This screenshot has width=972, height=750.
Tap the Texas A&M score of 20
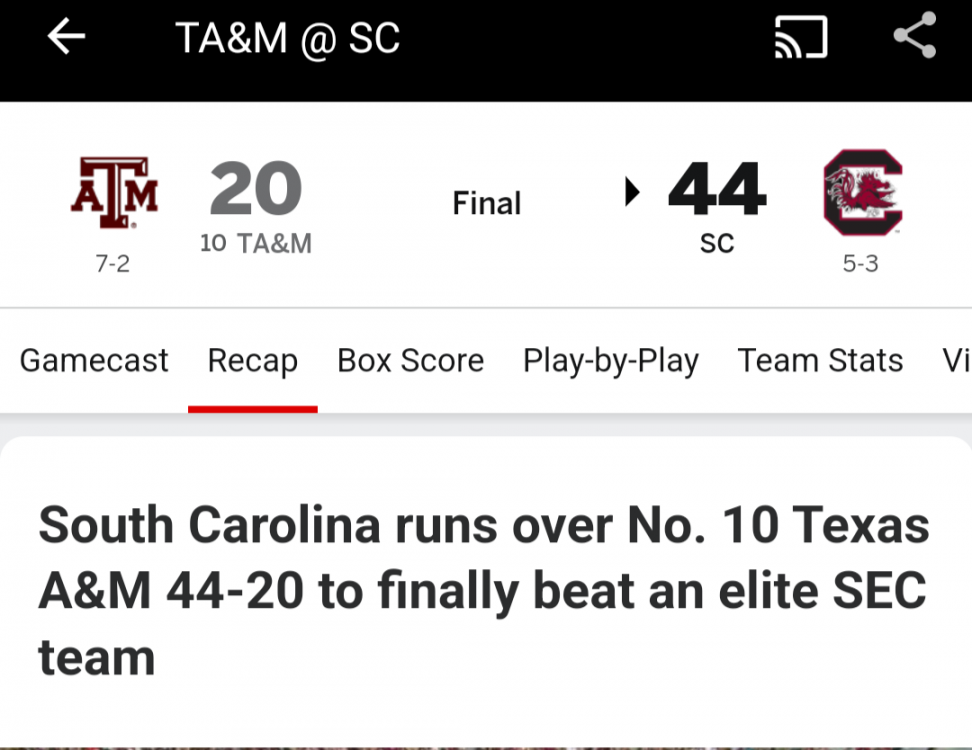point(256,190)
